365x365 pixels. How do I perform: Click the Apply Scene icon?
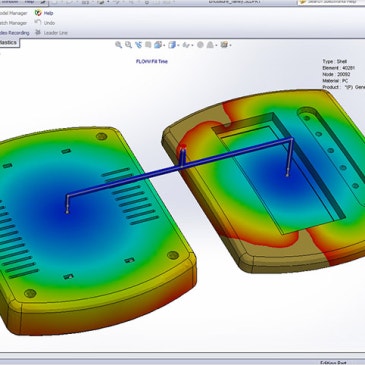click(210, 45)
